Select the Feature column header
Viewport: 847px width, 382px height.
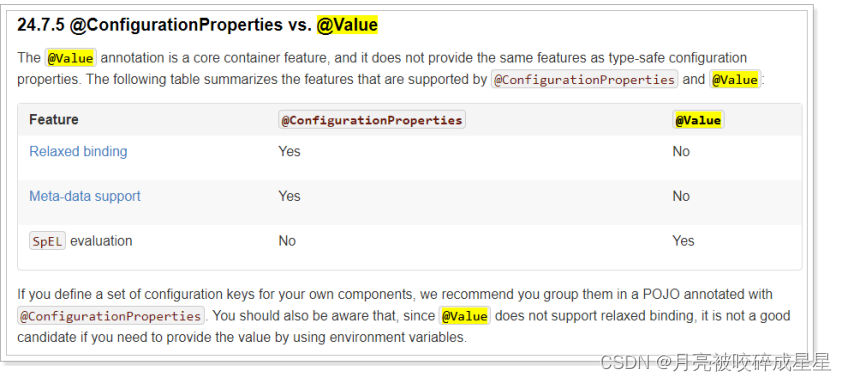pos(53,119)
